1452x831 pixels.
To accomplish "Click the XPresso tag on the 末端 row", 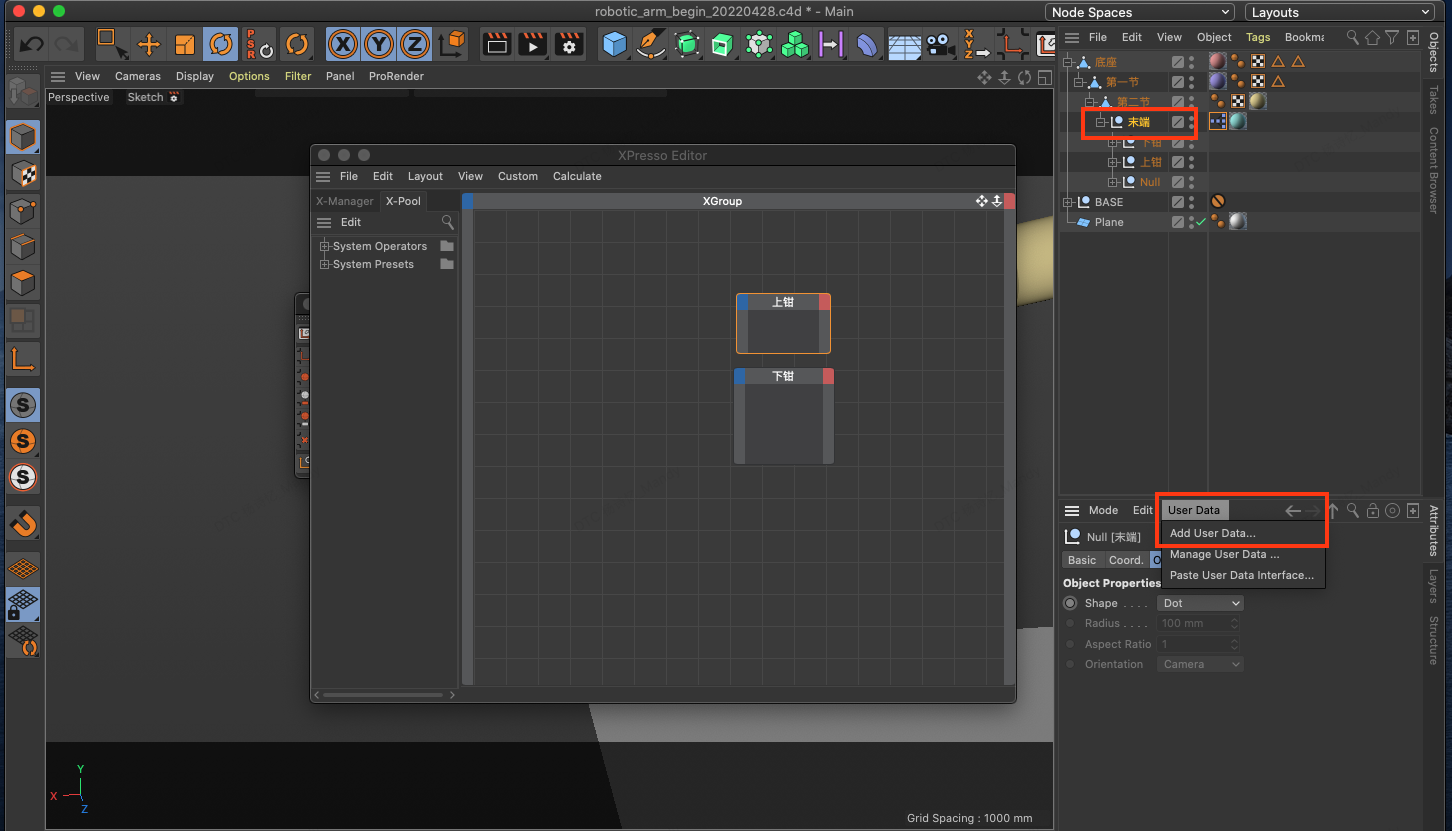I will pos(1218,121).
